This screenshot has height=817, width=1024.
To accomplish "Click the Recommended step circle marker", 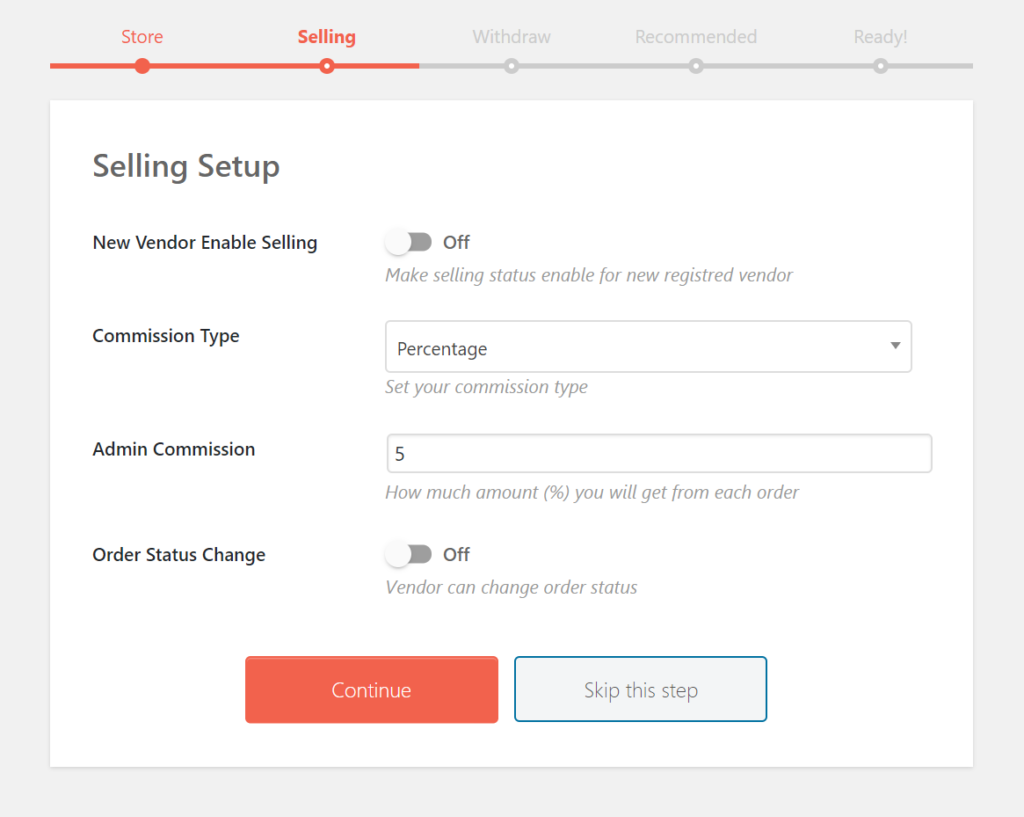I will click(x=696, y=66).
